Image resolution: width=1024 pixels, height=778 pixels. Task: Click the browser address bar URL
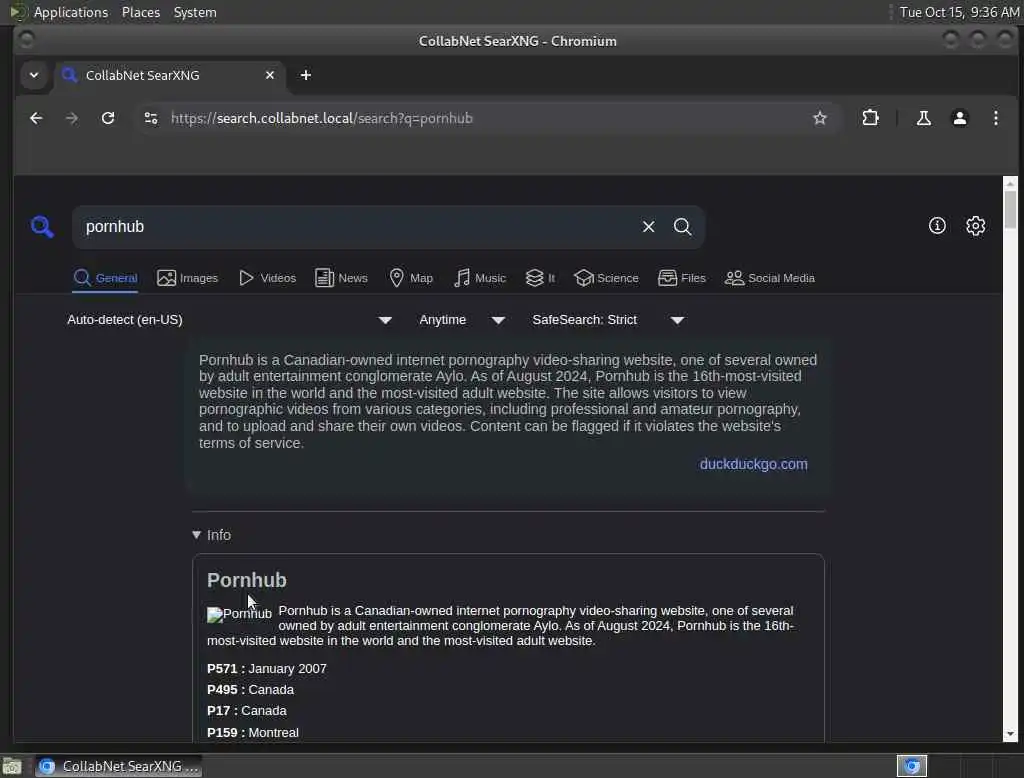click(321, 118)
